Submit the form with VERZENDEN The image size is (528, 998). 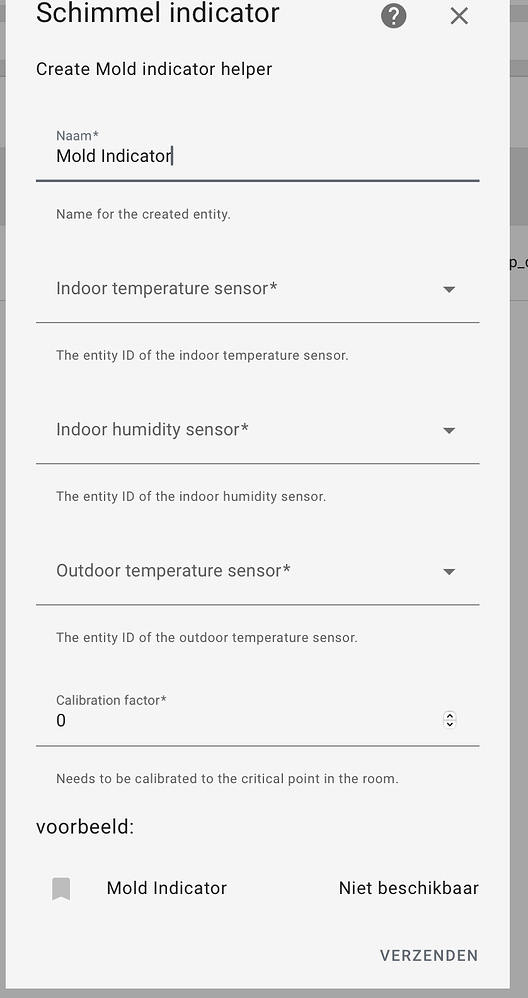click(429, 955)
